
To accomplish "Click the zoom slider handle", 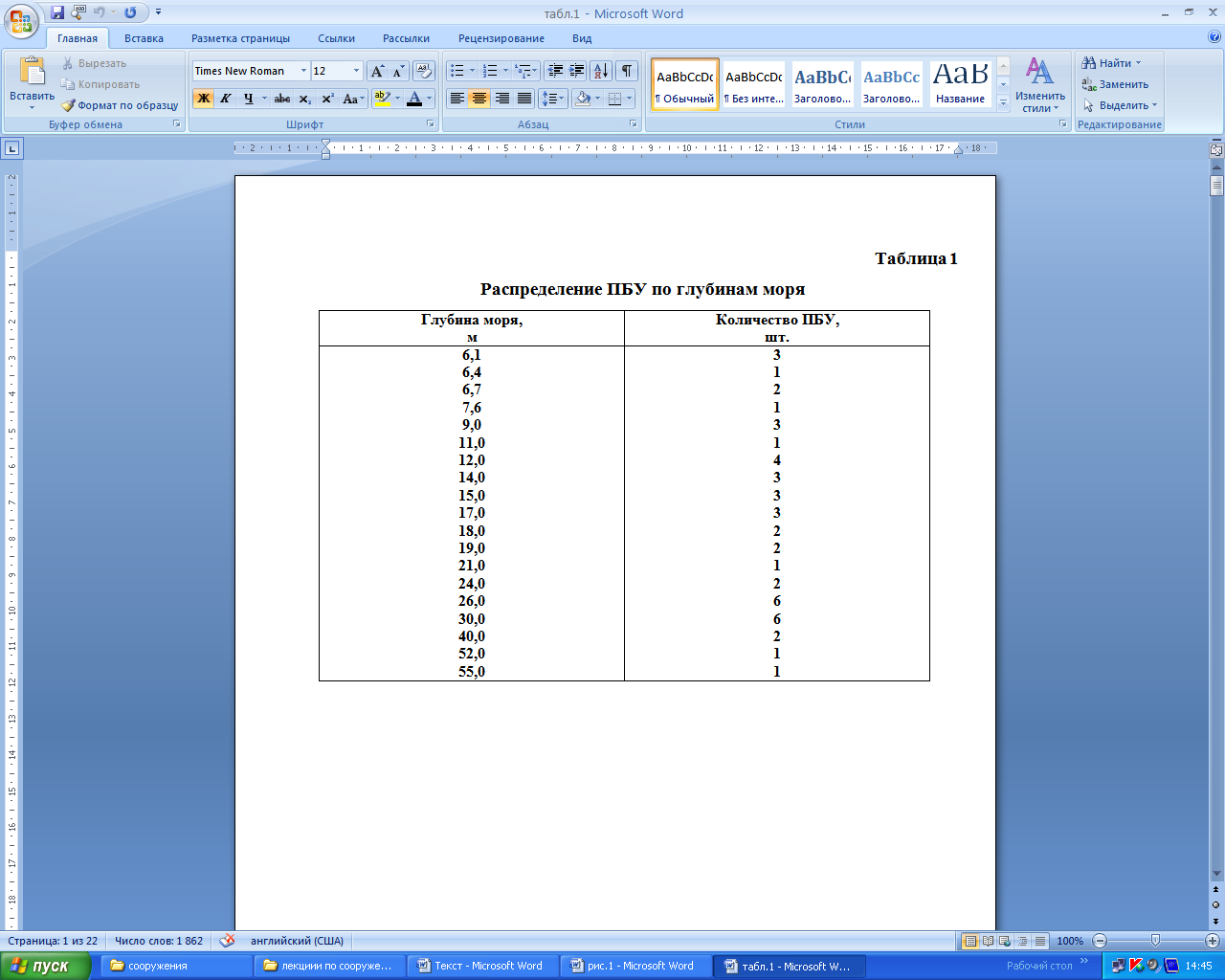I will 1155,941.
